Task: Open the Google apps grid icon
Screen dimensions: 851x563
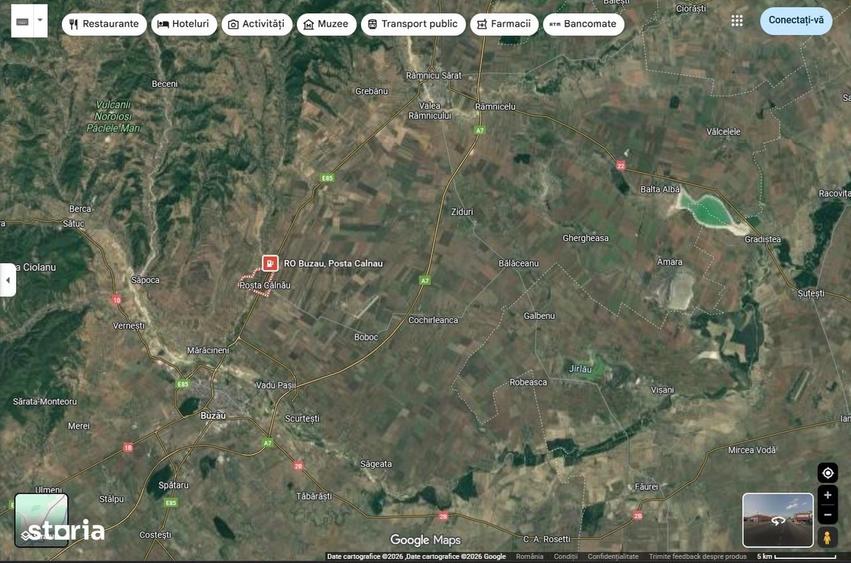Action: click(x=736, y=21)
